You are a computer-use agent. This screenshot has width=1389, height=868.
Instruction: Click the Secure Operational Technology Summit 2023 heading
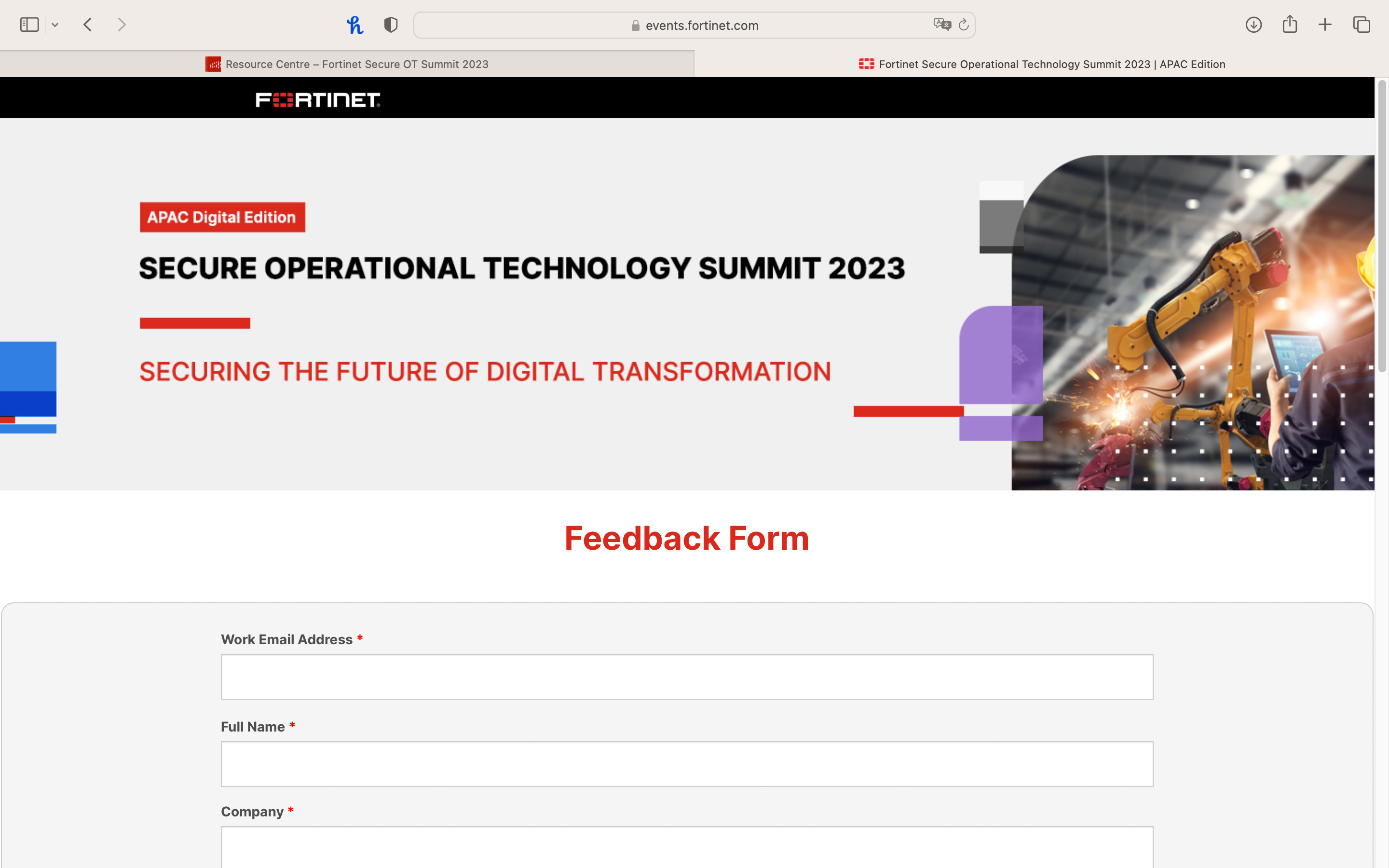pyautogui.click(x=522, y=268)
